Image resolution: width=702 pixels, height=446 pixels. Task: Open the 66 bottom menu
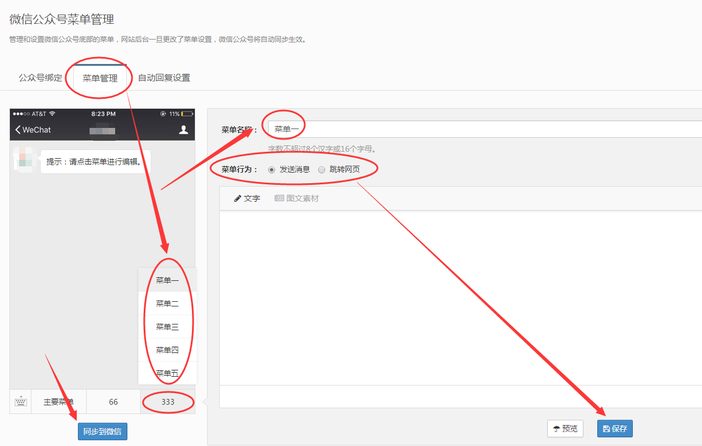[113, 402]
